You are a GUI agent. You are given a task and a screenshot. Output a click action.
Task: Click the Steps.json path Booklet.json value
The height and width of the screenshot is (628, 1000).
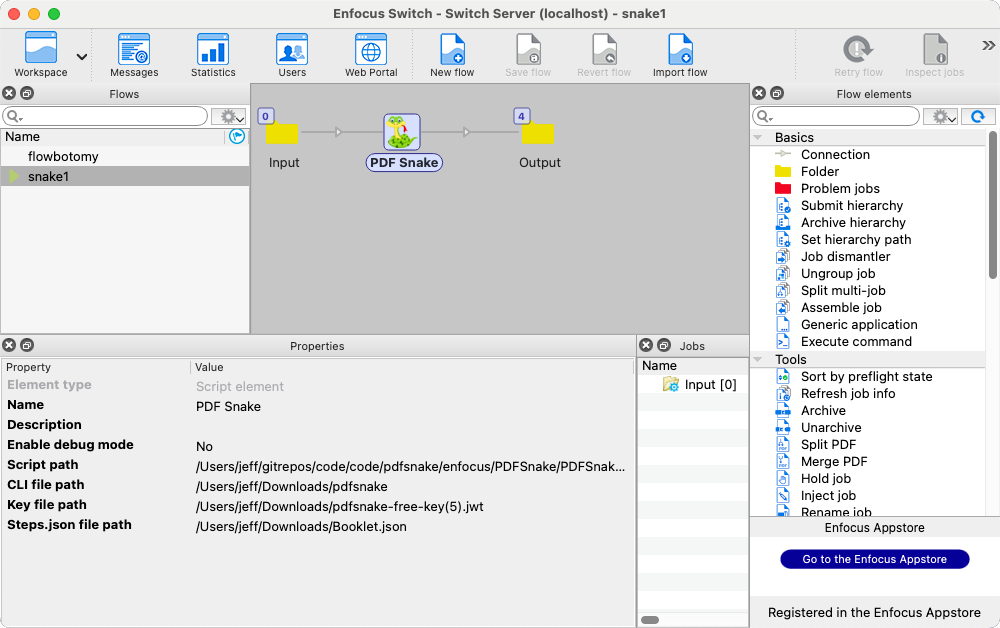301,527
